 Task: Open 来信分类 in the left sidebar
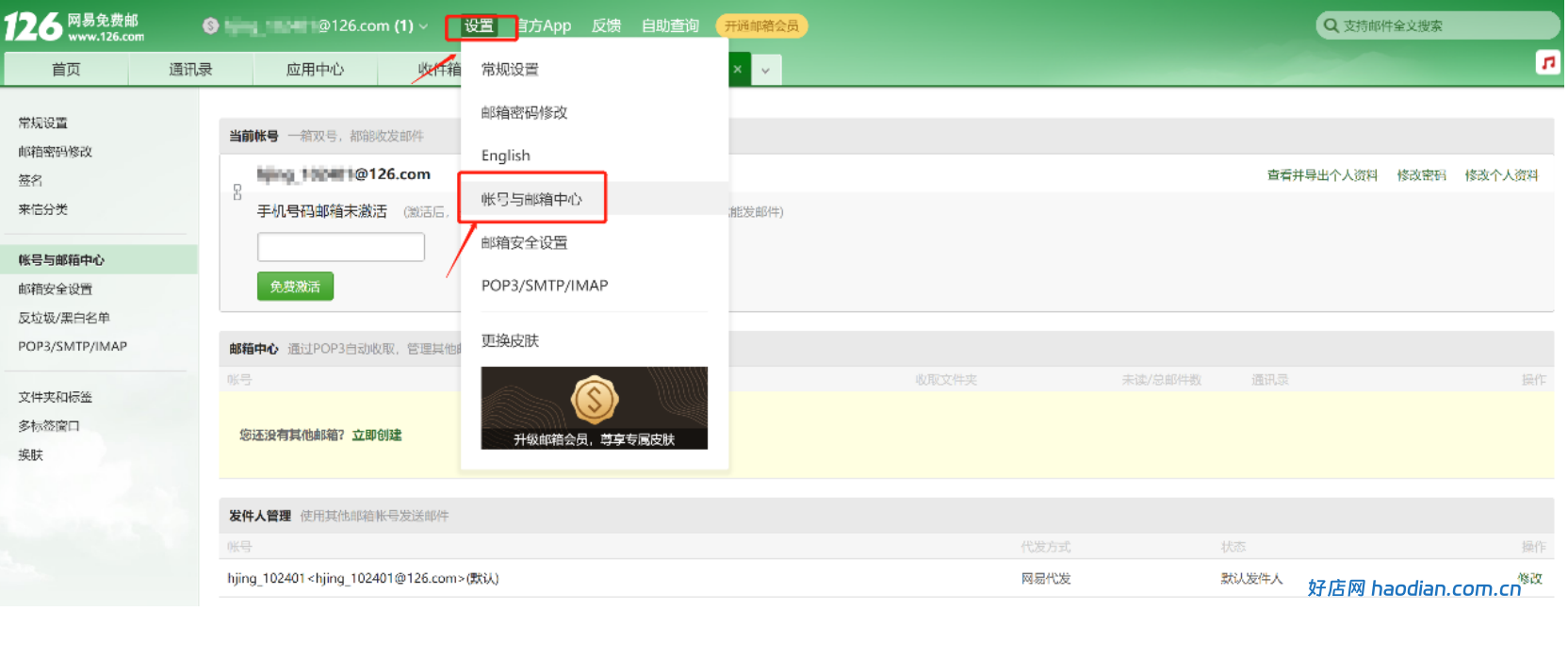pos(42,209)
